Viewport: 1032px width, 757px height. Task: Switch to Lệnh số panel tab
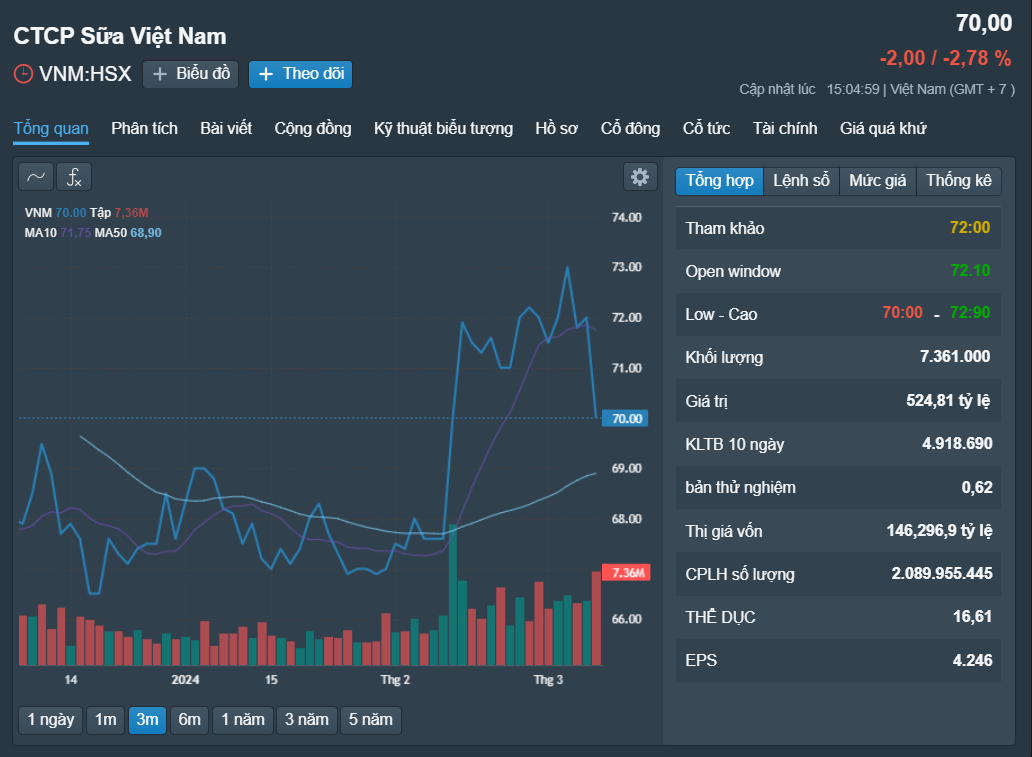point(801,181)
